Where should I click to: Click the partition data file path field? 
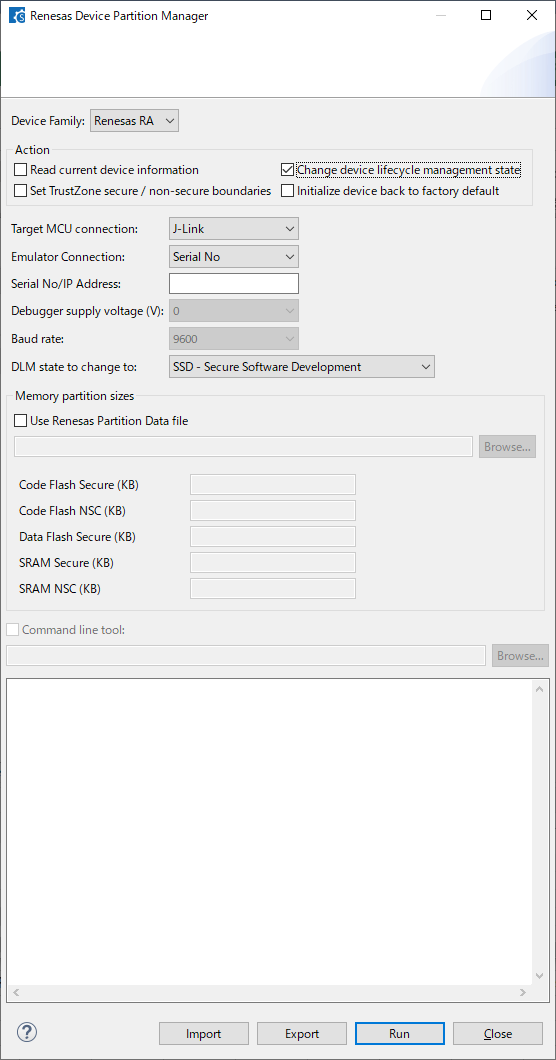click(244, 447)
